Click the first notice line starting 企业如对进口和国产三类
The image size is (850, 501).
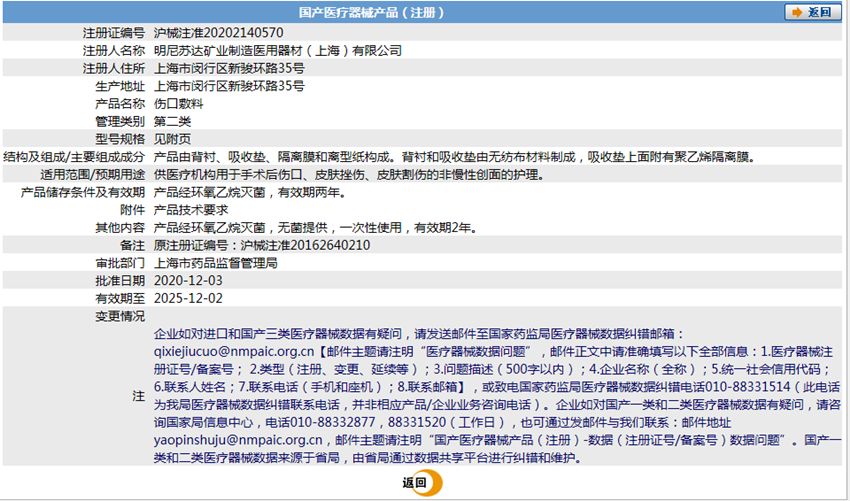[x=419, y=333]
